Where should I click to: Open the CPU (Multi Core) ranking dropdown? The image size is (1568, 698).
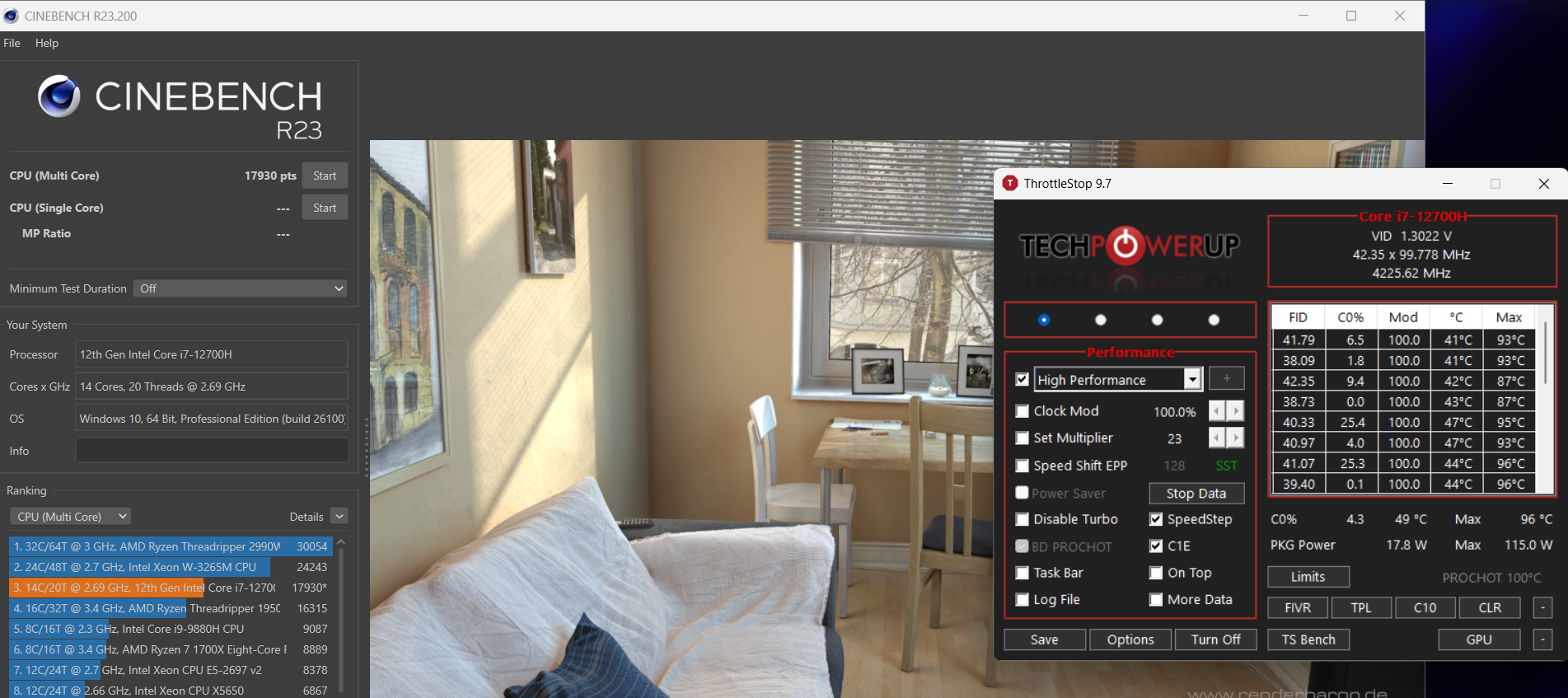coord(70,517)
